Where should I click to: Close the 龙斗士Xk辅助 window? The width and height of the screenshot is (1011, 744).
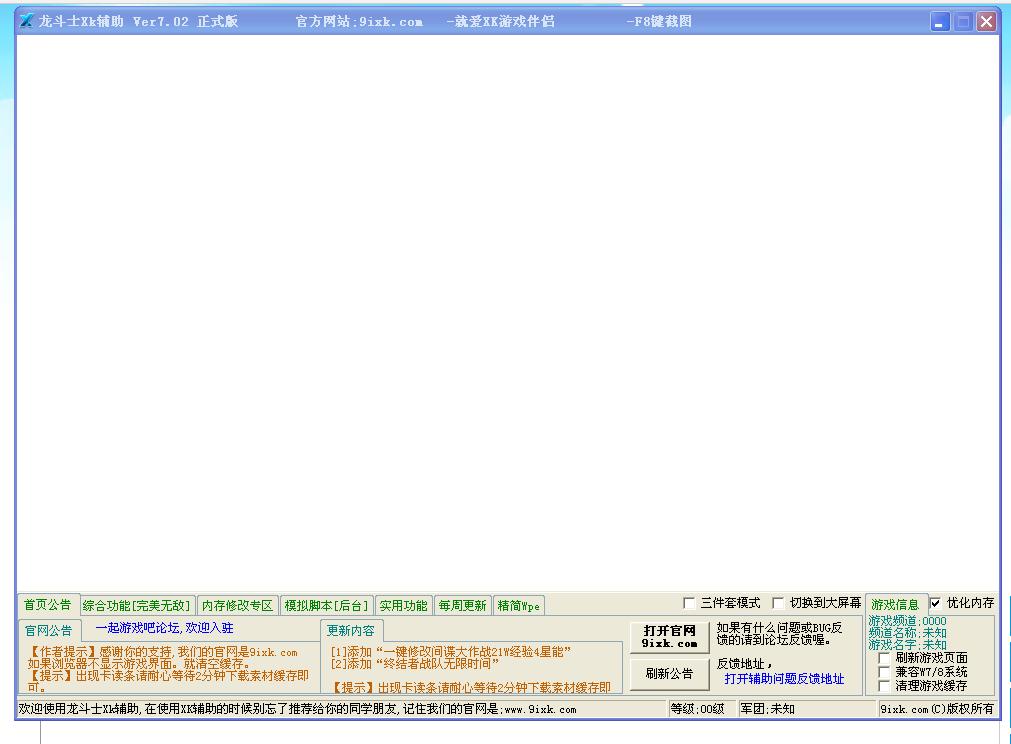pos(986,22)
